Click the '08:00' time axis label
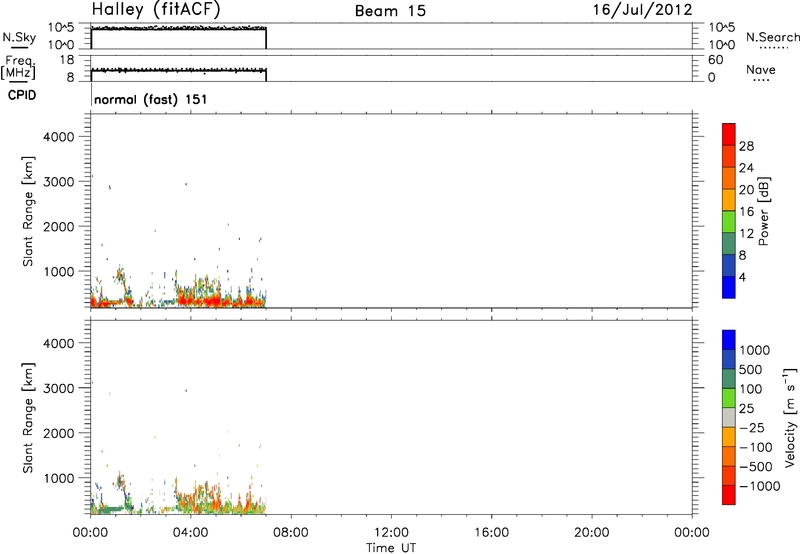Screen dimensions: 800x554 [291, 533]
